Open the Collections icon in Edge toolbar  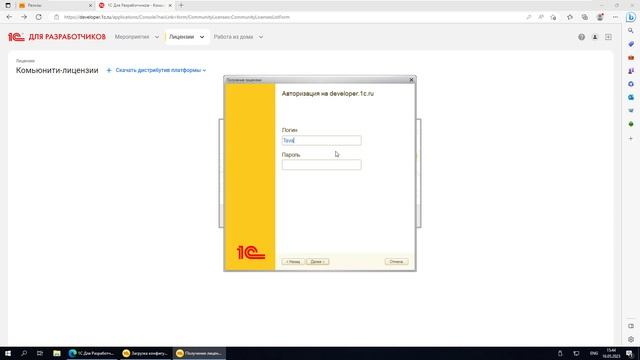(x=584, y=17)
